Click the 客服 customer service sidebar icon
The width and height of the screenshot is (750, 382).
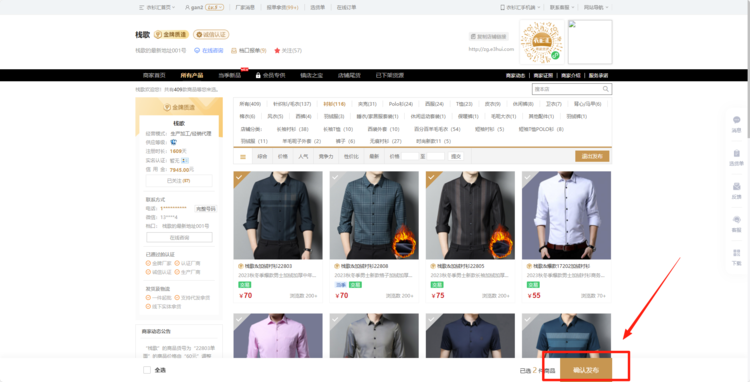tap(737, 219)
